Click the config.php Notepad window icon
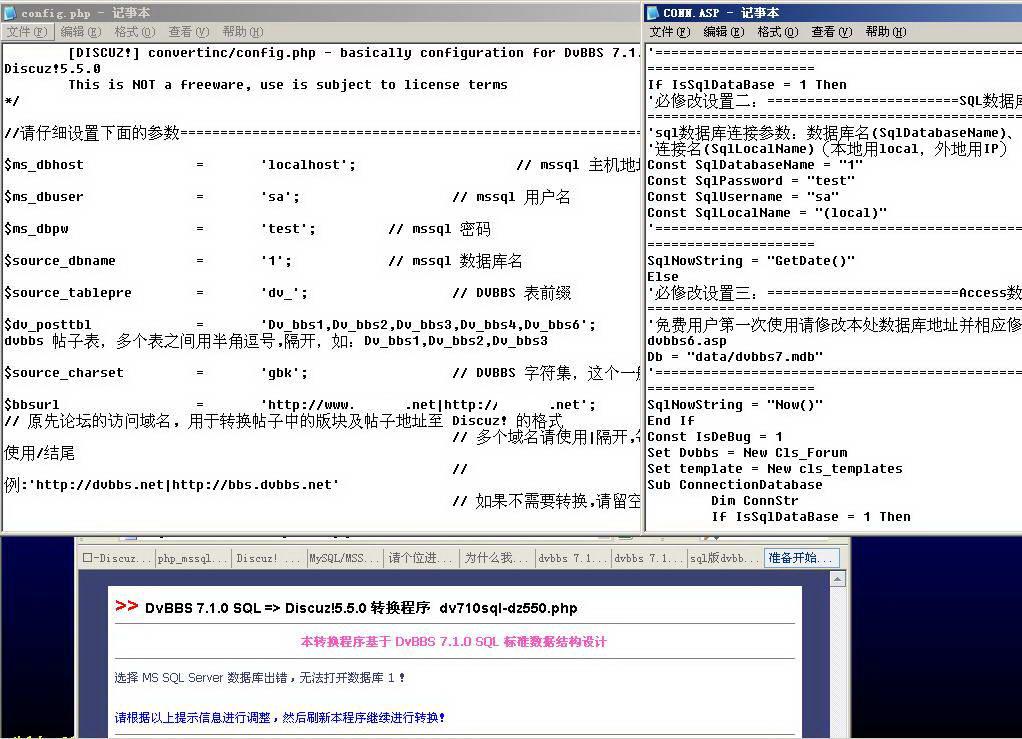The width and height of the screenshot is (1022, 739). [x=10, y=12]
